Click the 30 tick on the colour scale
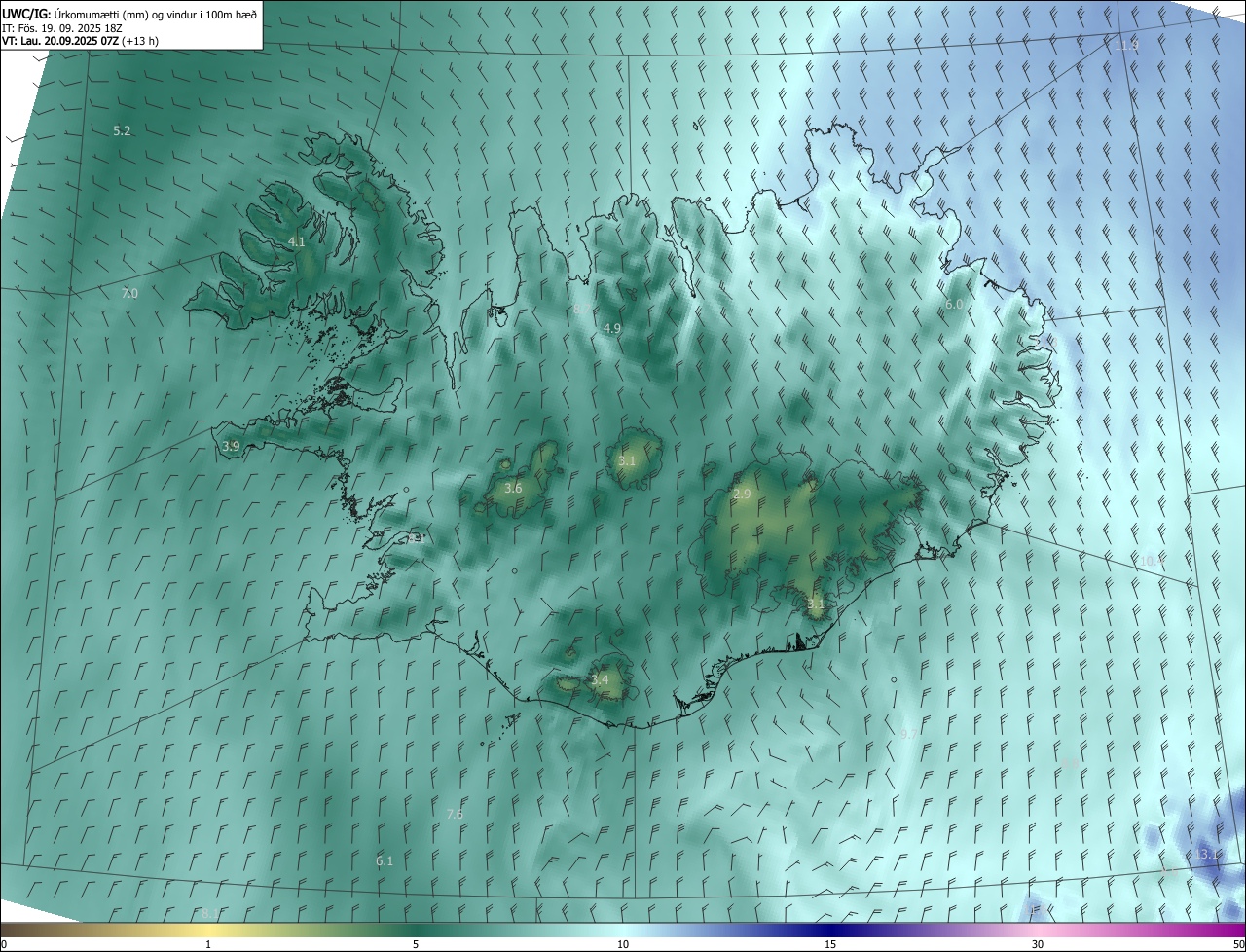 [1038, 944]
